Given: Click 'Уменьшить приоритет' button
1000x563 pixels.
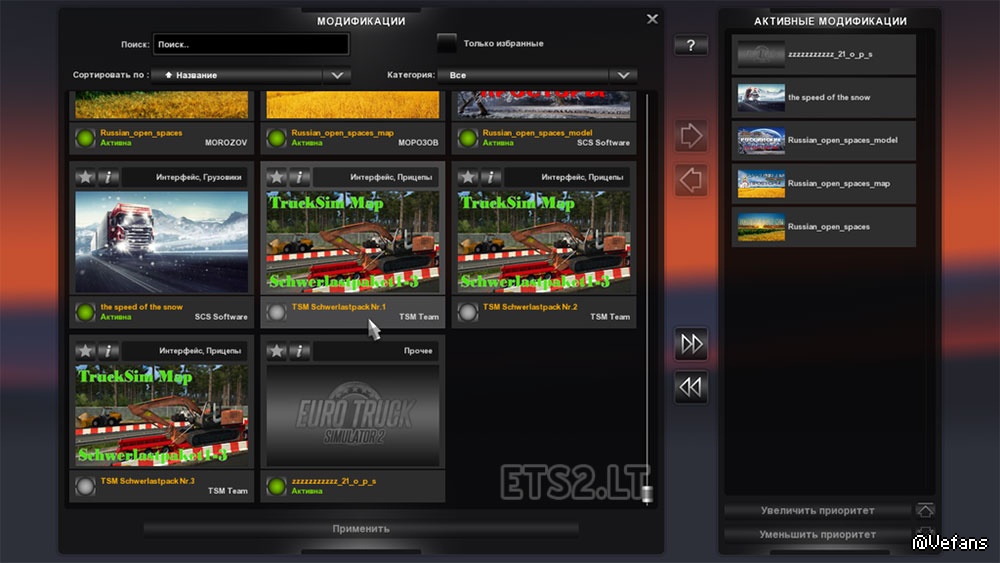Looking at the screenshot, I should [818, 534].
